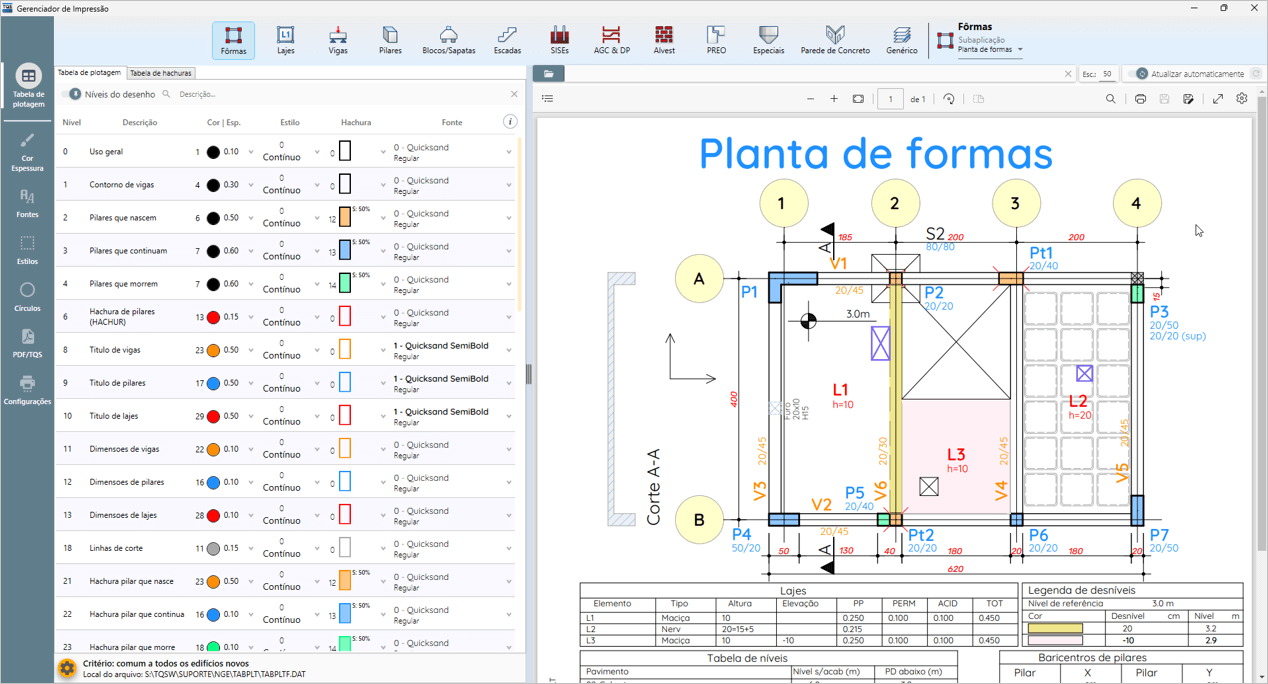This screenshot has width=1268, height=684.
Task: Toggle the Níveis do desenho switch
Action: [72, 94]
